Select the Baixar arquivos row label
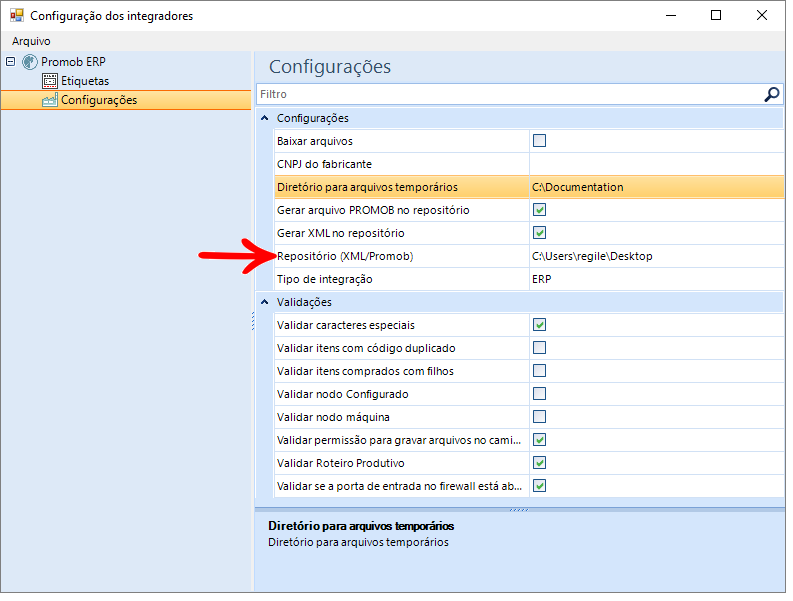The width and height of the screenshot is (793, 601). point(315,141)
